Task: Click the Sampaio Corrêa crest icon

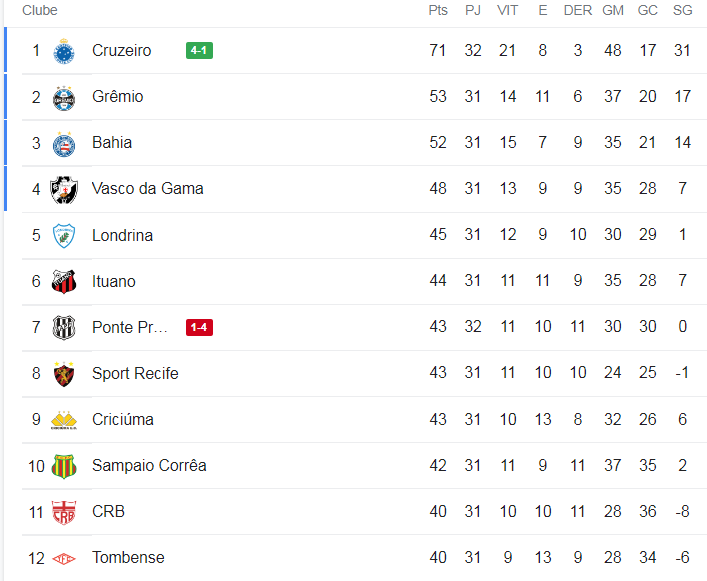Action: 64,466
